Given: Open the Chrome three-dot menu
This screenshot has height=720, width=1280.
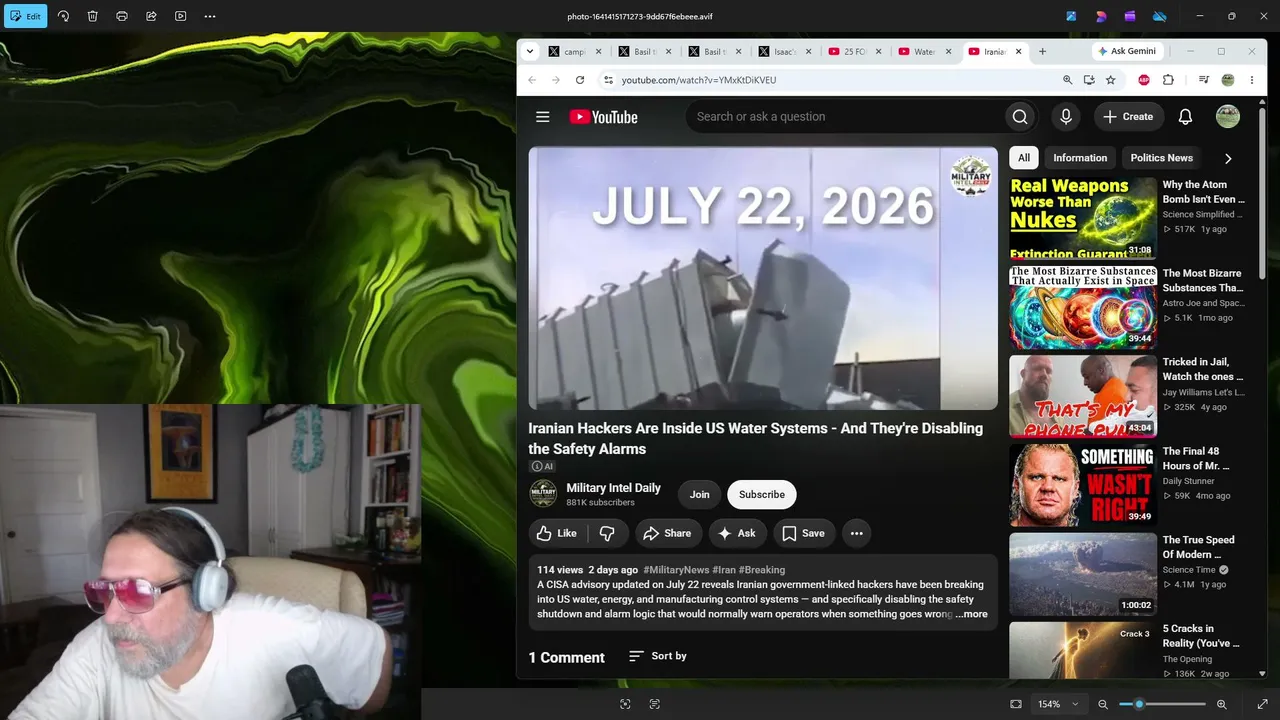Looking at the screenshot, I should 1252,80.
